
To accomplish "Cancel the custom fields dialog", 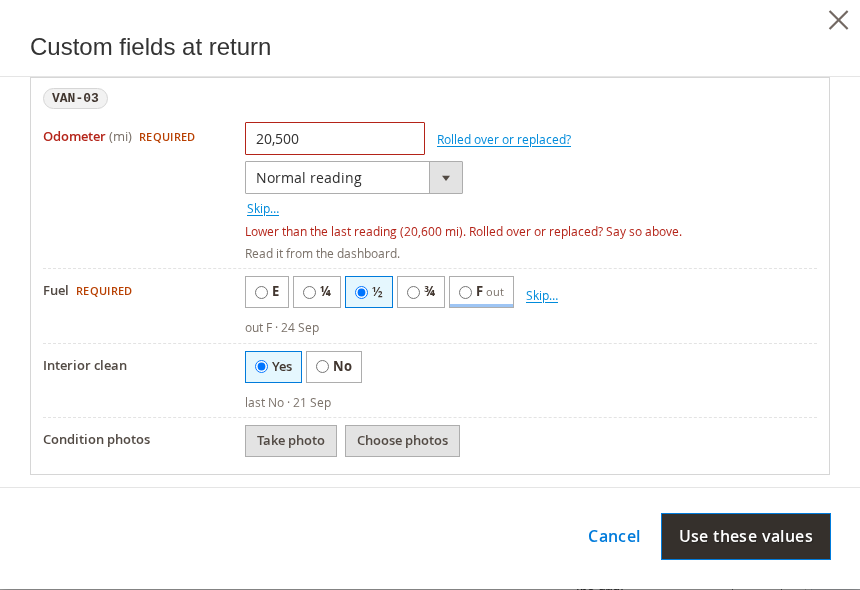I will tap(614, 536).
